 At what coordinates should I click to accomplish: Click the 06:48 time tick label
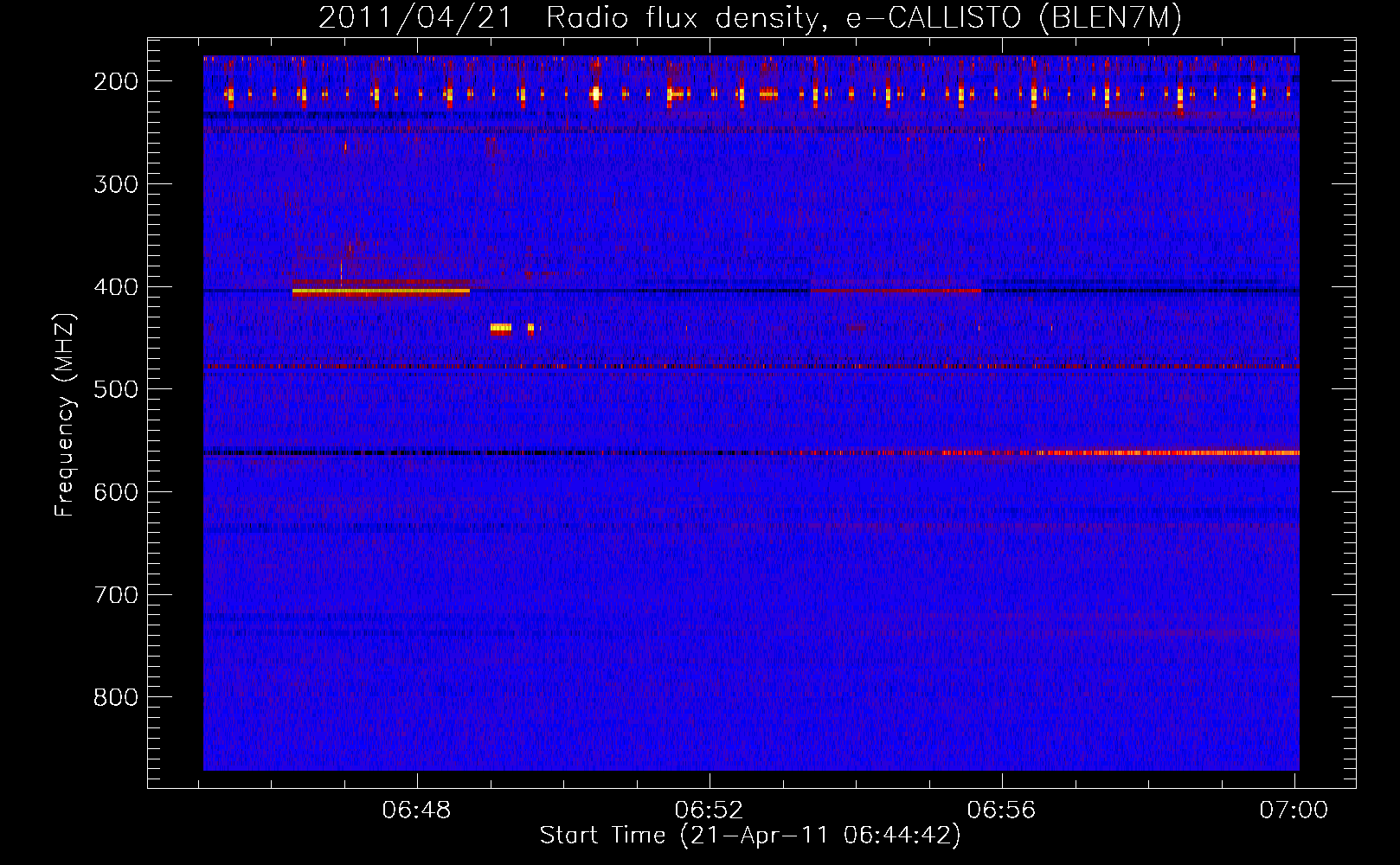pos(417,811)
